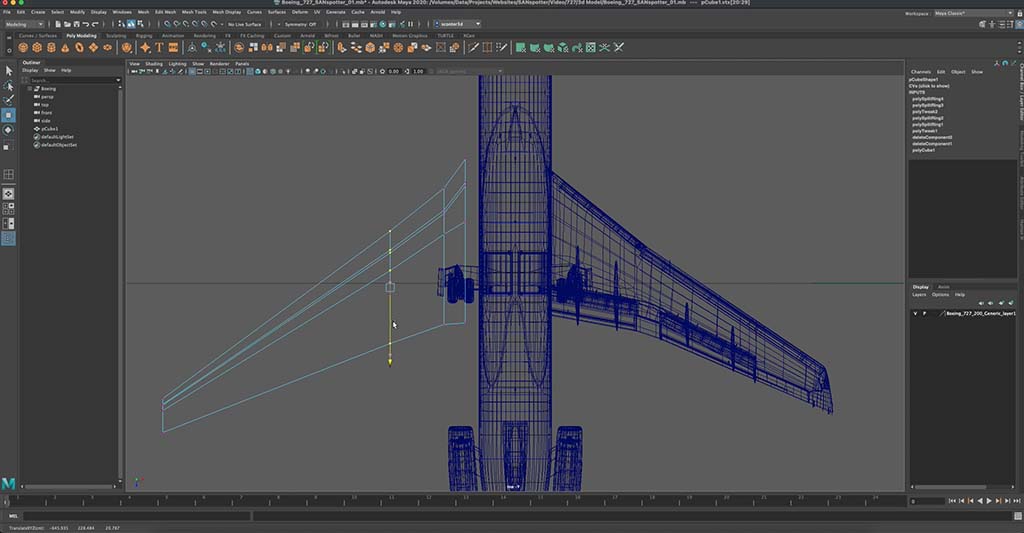Click the polygon sphere shelf icon

[24, 47]
